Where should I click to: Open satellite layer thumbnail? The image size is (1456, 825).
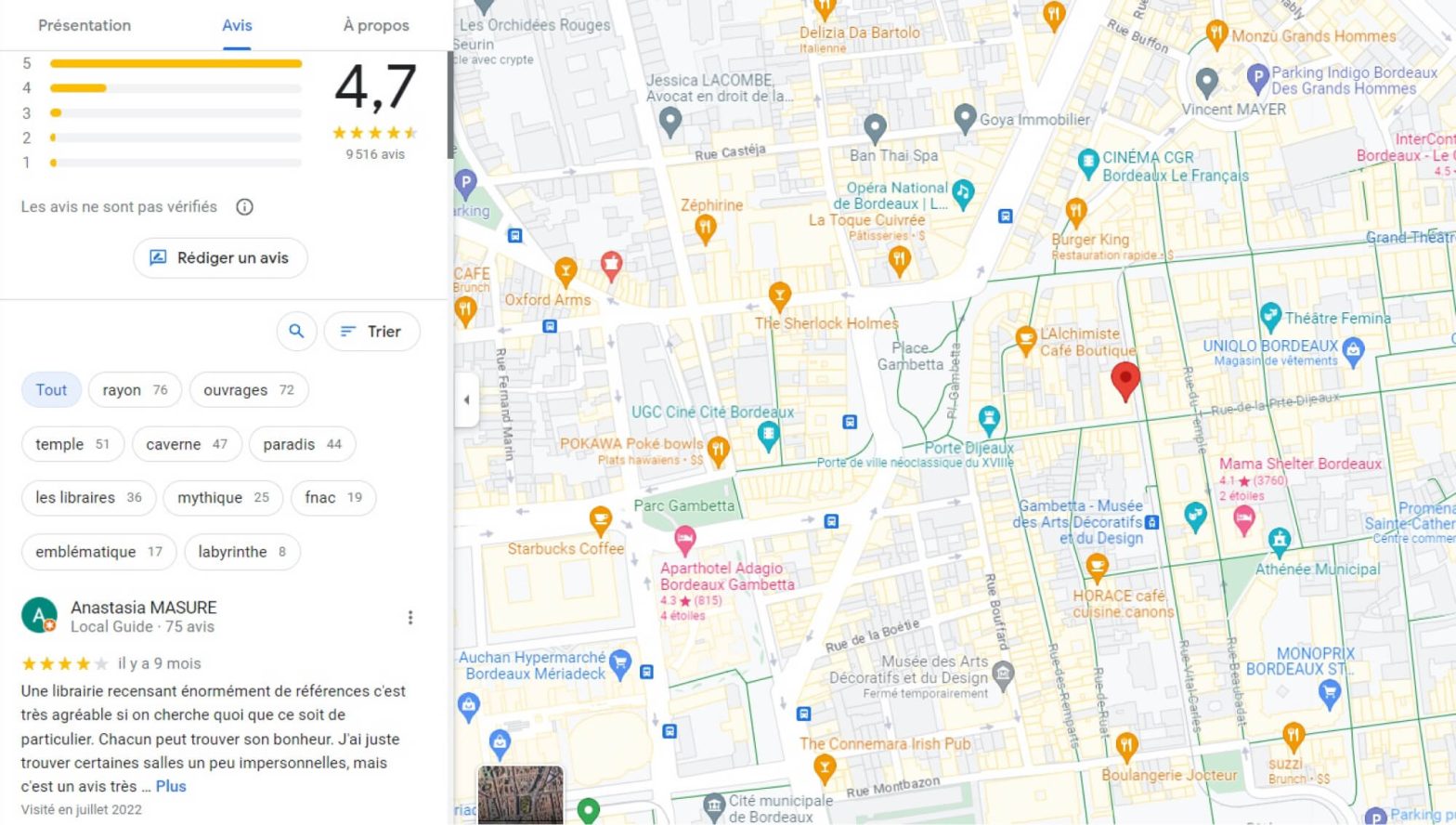[x=520, y=794]
